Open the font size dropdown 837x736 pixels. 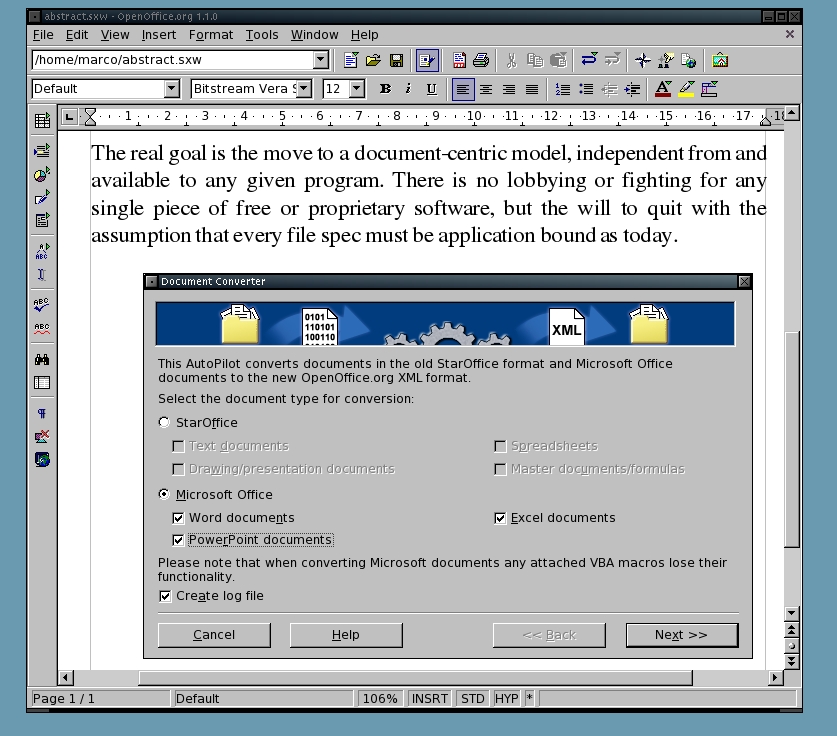[x=357, y=89]
